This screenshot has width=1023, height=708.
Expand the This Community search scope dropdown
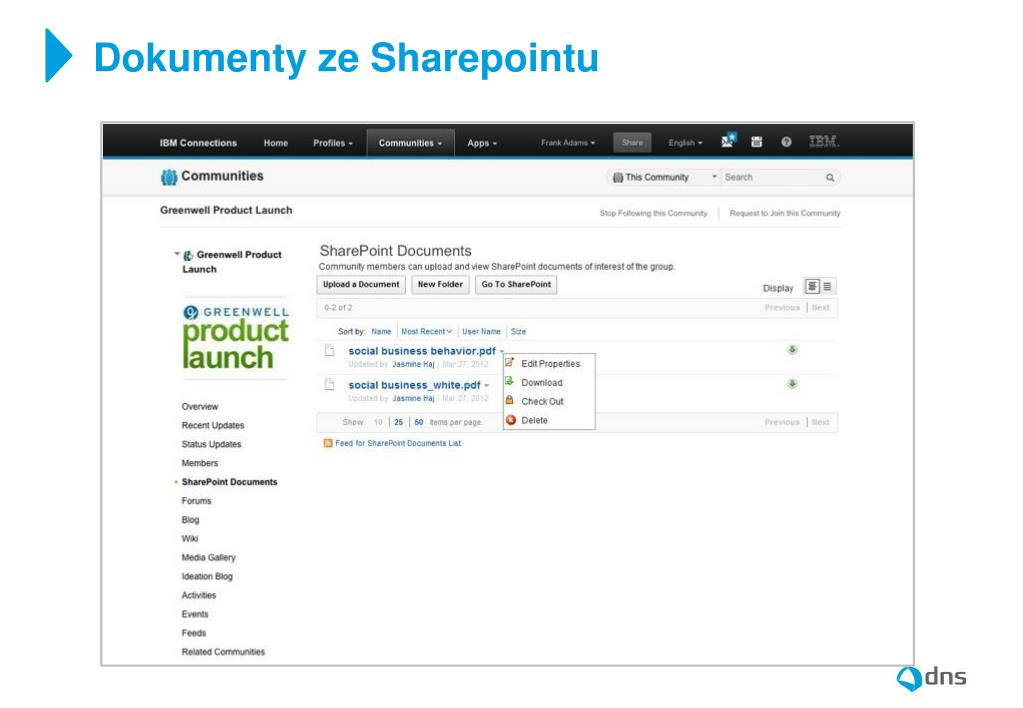click(664, 177)
